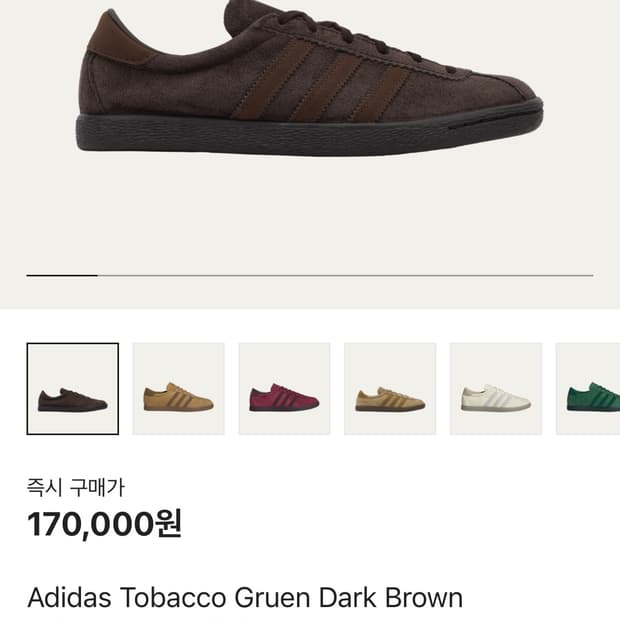Viewport: 620px width, 620px height.
Task: Choose the burgundy sneaker colorway thumbnail
Action: tap(284, 389)
